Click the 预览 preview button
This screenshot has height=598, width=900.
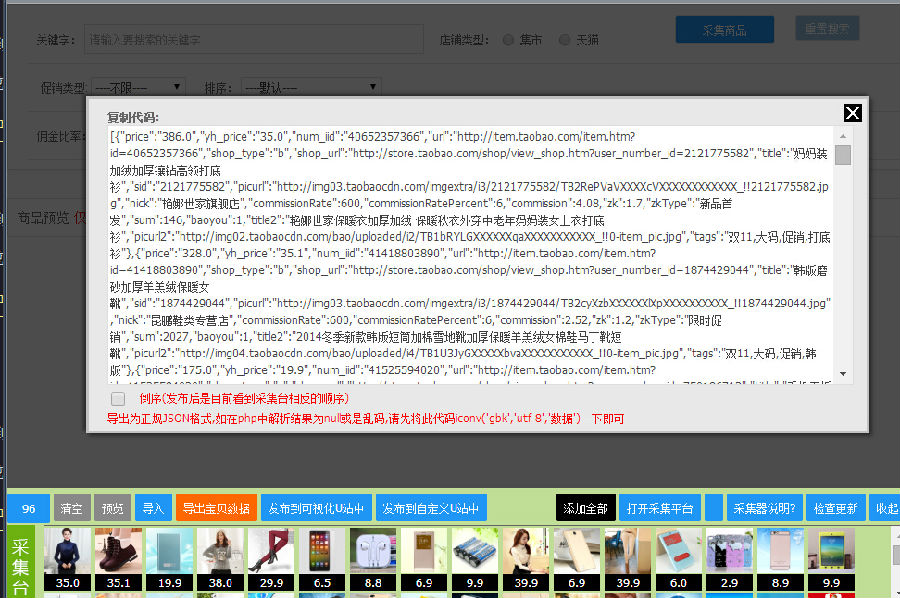[112, 508]
